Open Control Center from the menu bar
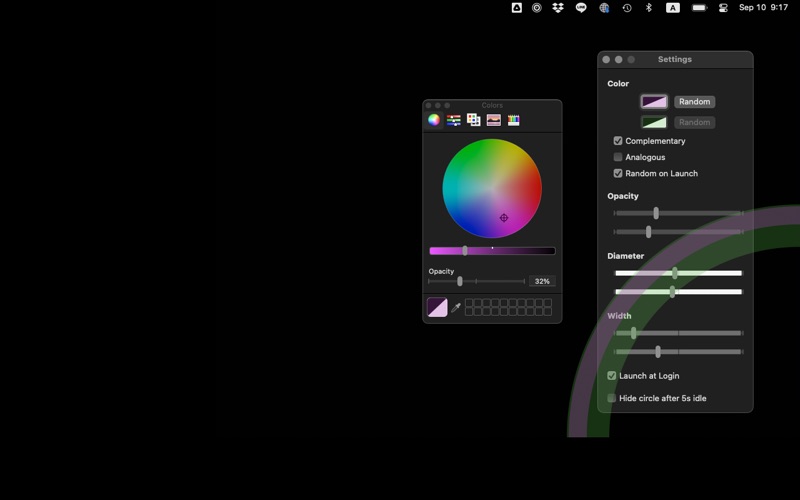800x500 pixels. [x=723, y=8]
